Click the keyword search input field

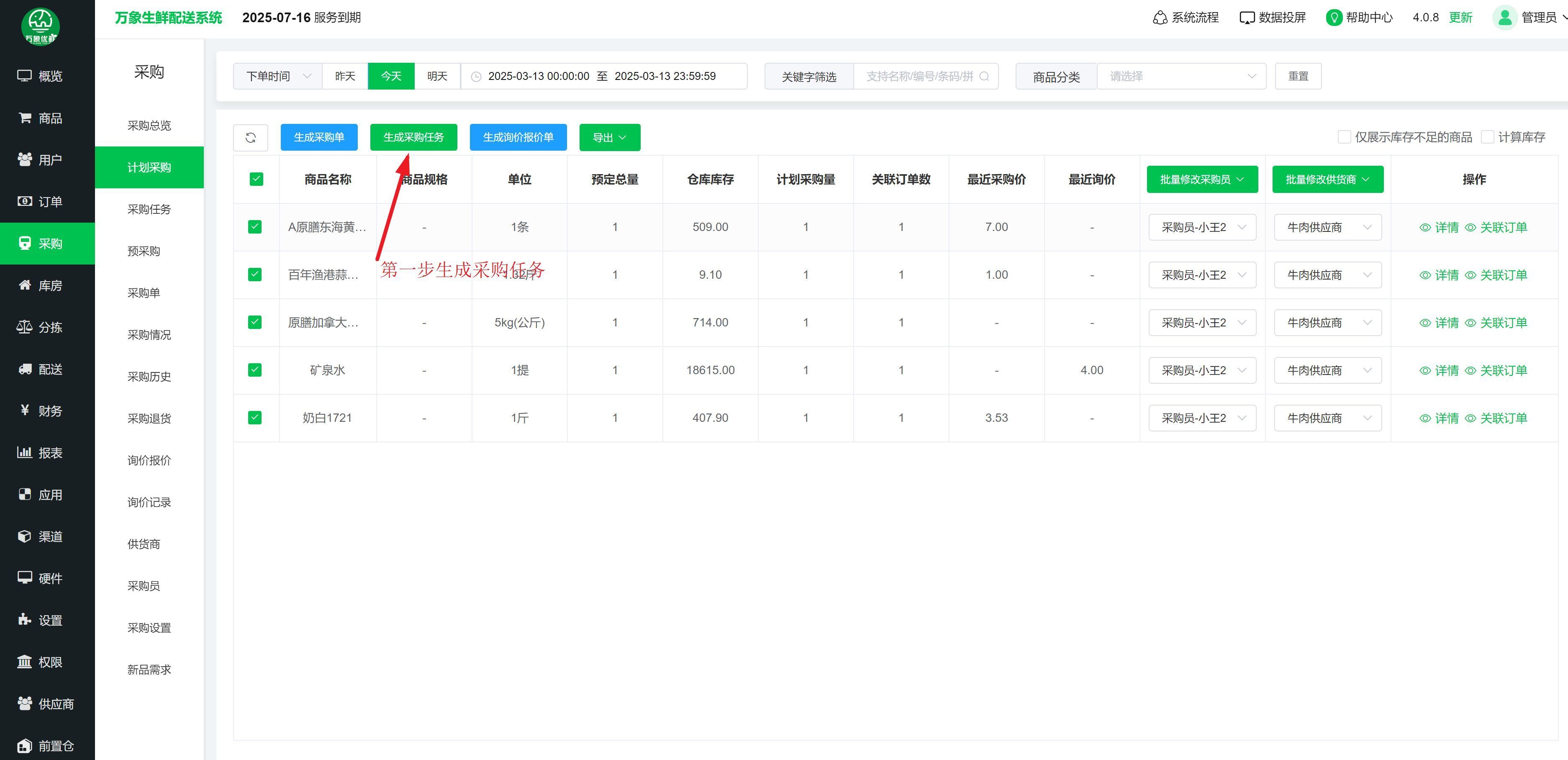coord(919,76)
